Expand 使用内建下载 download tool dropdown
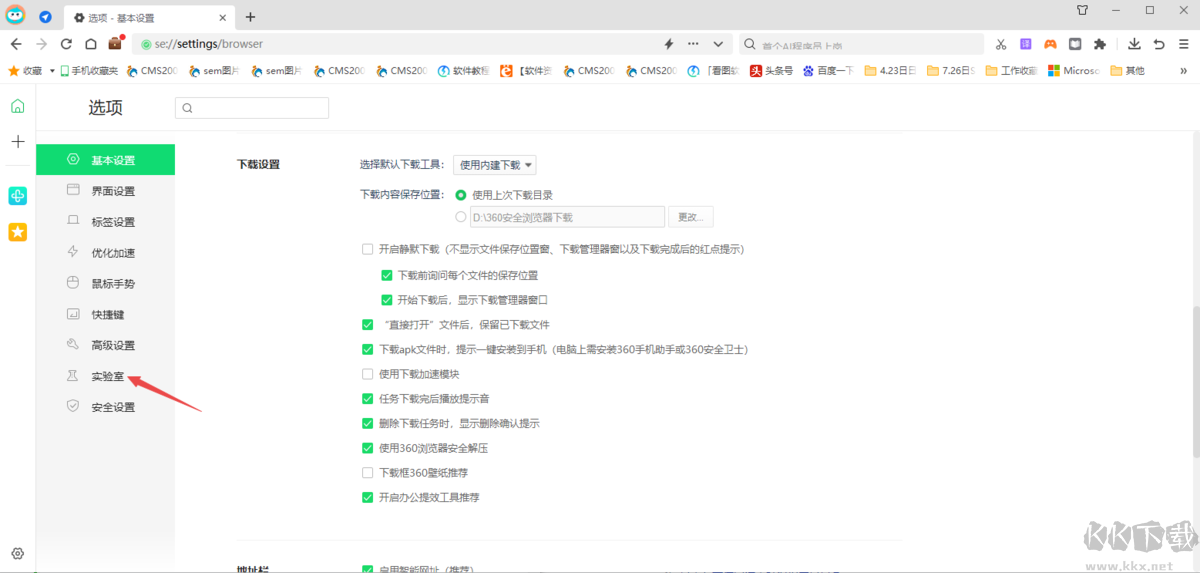The image size is (1200, 573). 495,165
